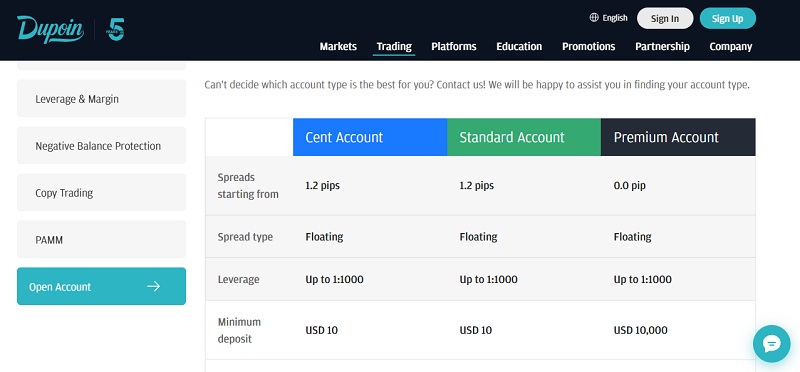This screenshot has height=372, width=800.
Task: Click '1.2 pips' under Standard Account
Action: click(477, 186)
